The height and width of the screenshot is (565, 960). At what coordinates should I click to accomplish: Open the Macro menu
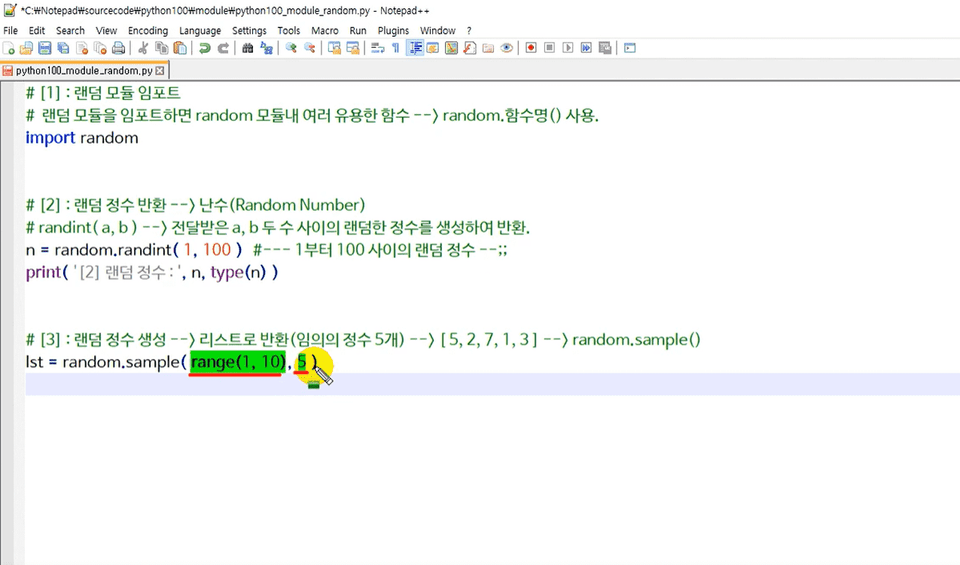pos(324,31)
